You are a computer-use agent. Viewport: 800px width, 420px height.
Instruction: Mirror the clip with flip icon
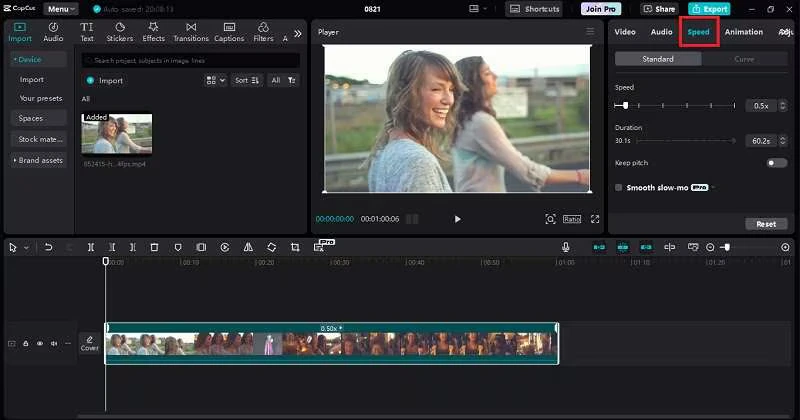pyautogui.click(x=248, y=248)
